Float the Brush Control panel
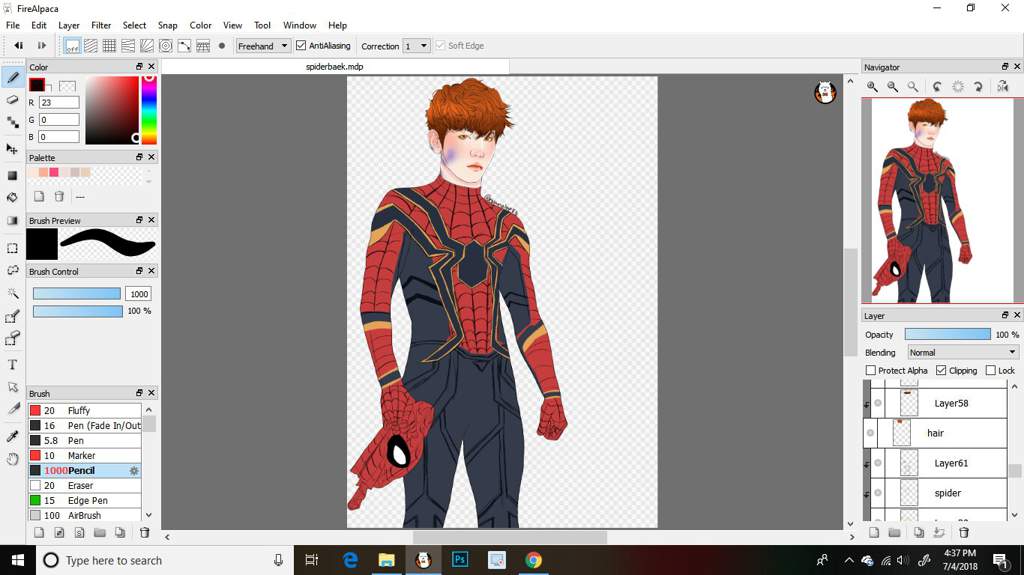This screenshot has height=575, width=1024. tap(139, 271)
